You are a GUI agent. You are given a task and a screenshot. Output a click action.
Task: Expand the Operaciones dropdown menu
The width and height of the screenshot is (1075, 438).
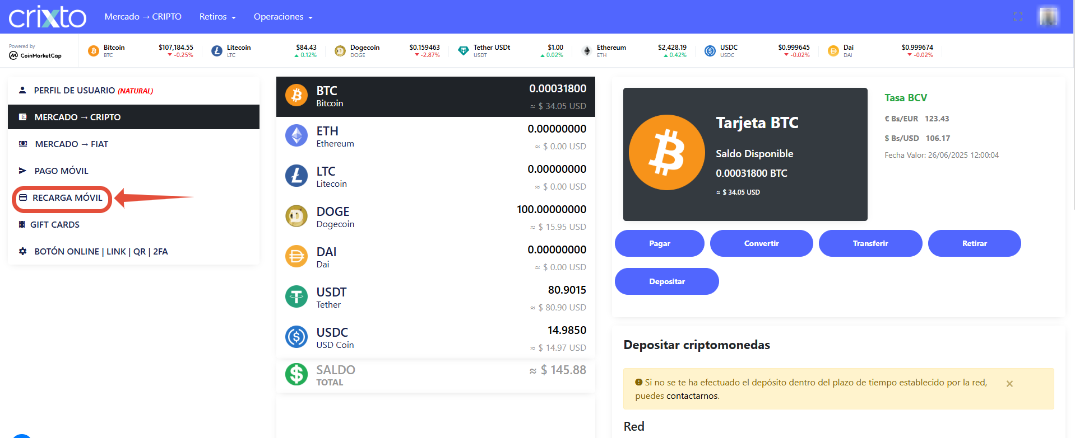tap(282, 16)
